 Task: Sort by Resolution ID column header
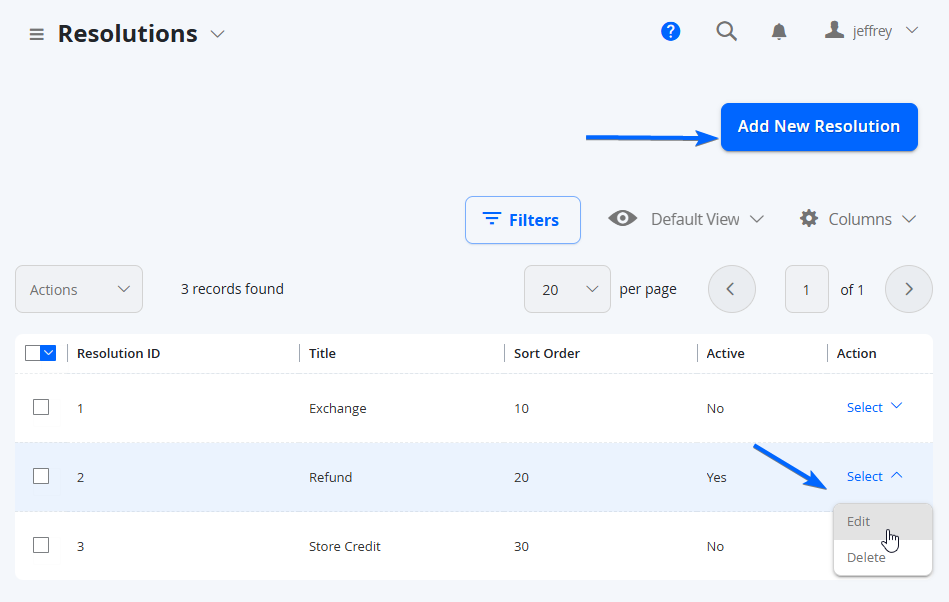coord(119,353)
